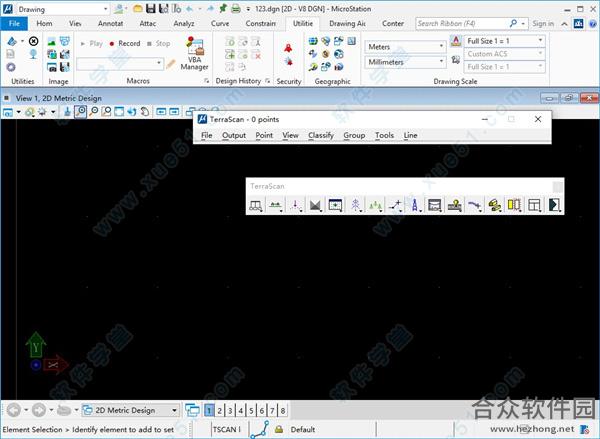Click the TSCAN I status bar field
This screenshot has height=439, width=600.
(227, 429)
